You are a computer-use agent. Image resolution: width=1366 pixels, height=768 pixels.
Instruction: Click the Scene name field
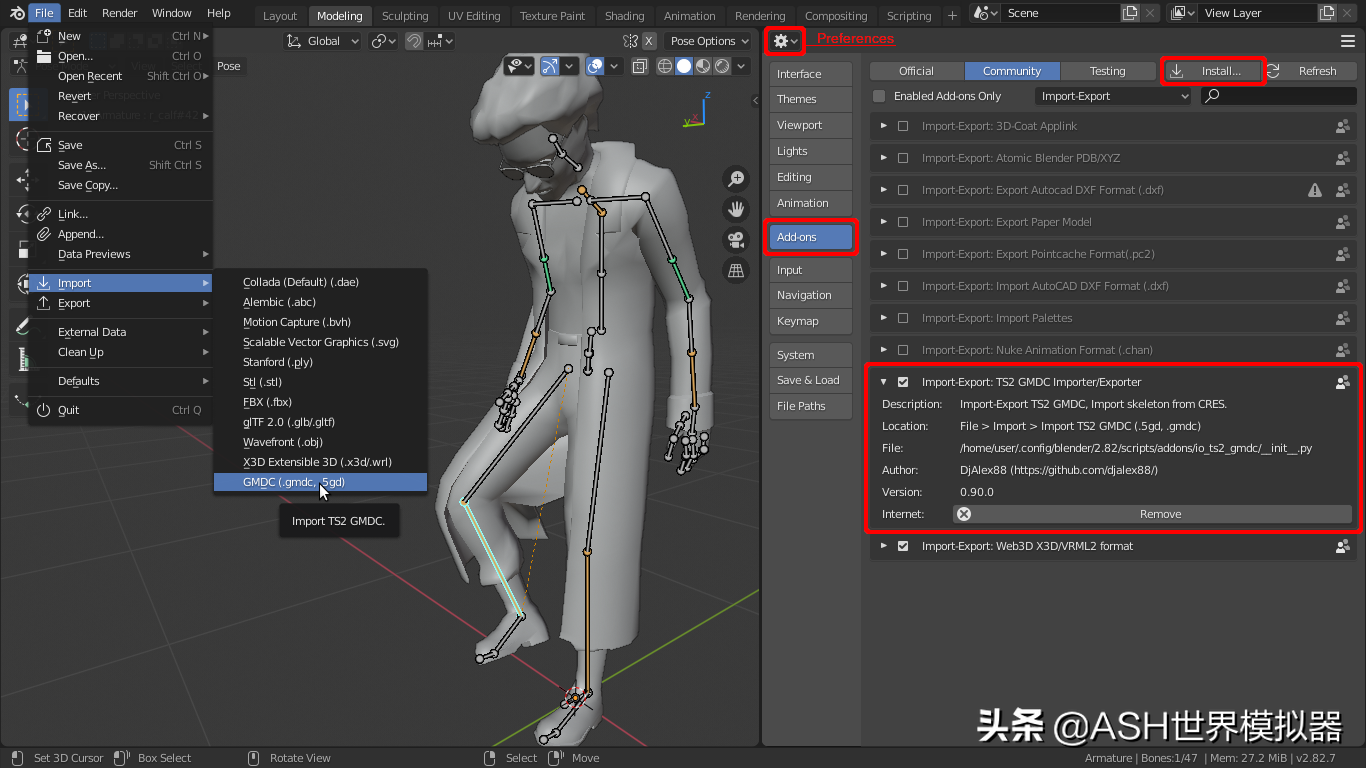click(1061, 13)
